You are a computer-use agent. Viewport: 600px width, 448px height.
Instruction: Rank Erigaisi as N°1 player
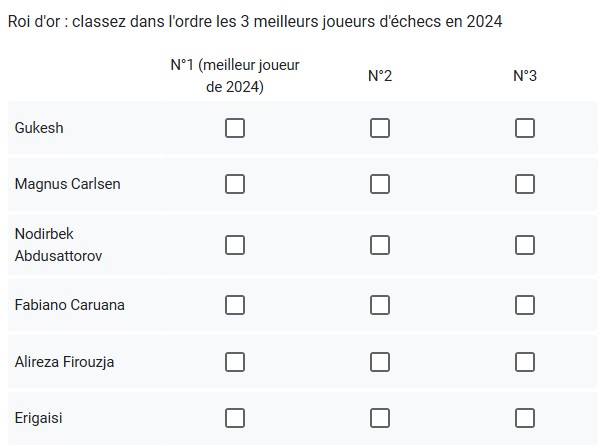click(235, 418)
